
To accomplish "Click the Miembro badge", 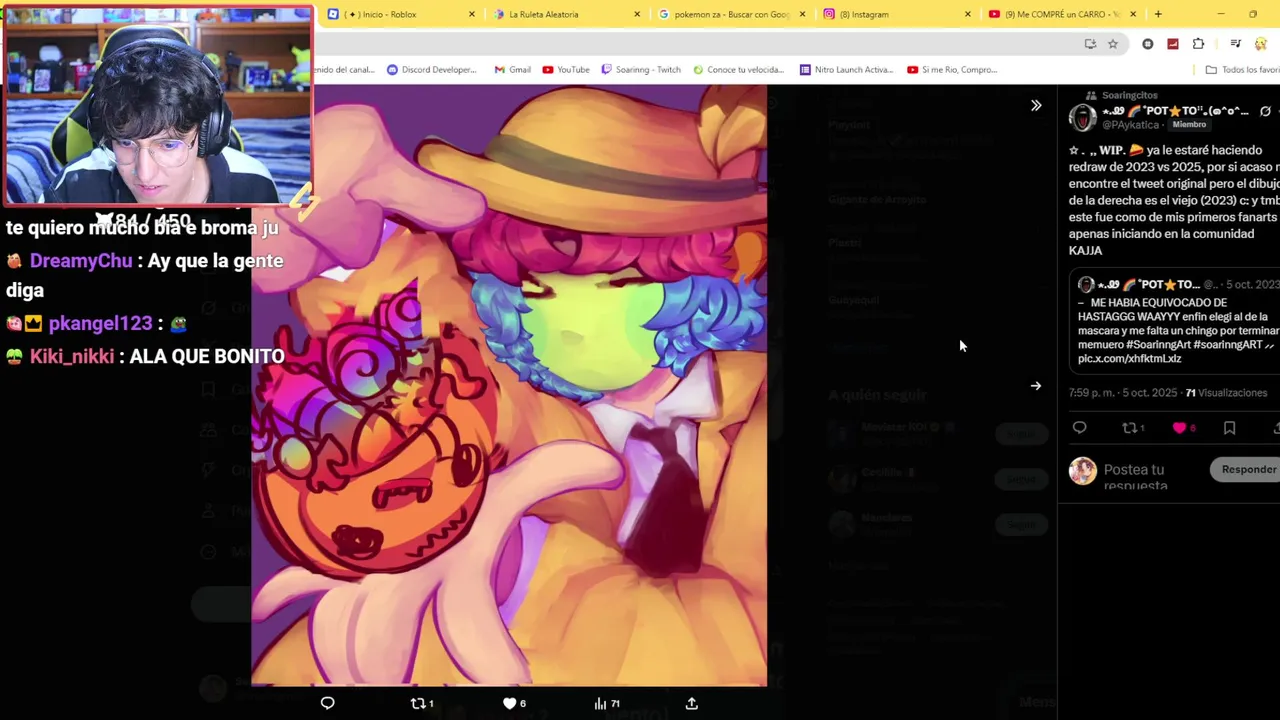I will tap(1189, 125).
